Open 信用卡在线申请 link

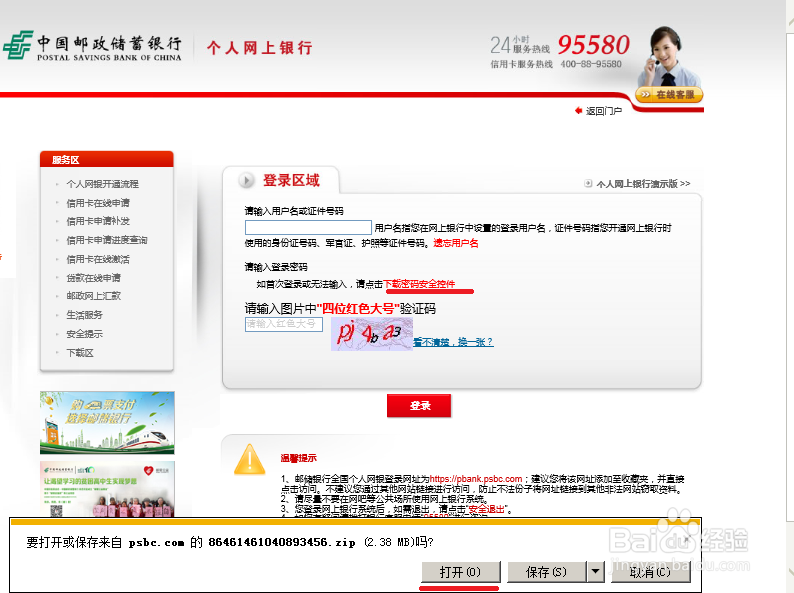coord(98,203)
